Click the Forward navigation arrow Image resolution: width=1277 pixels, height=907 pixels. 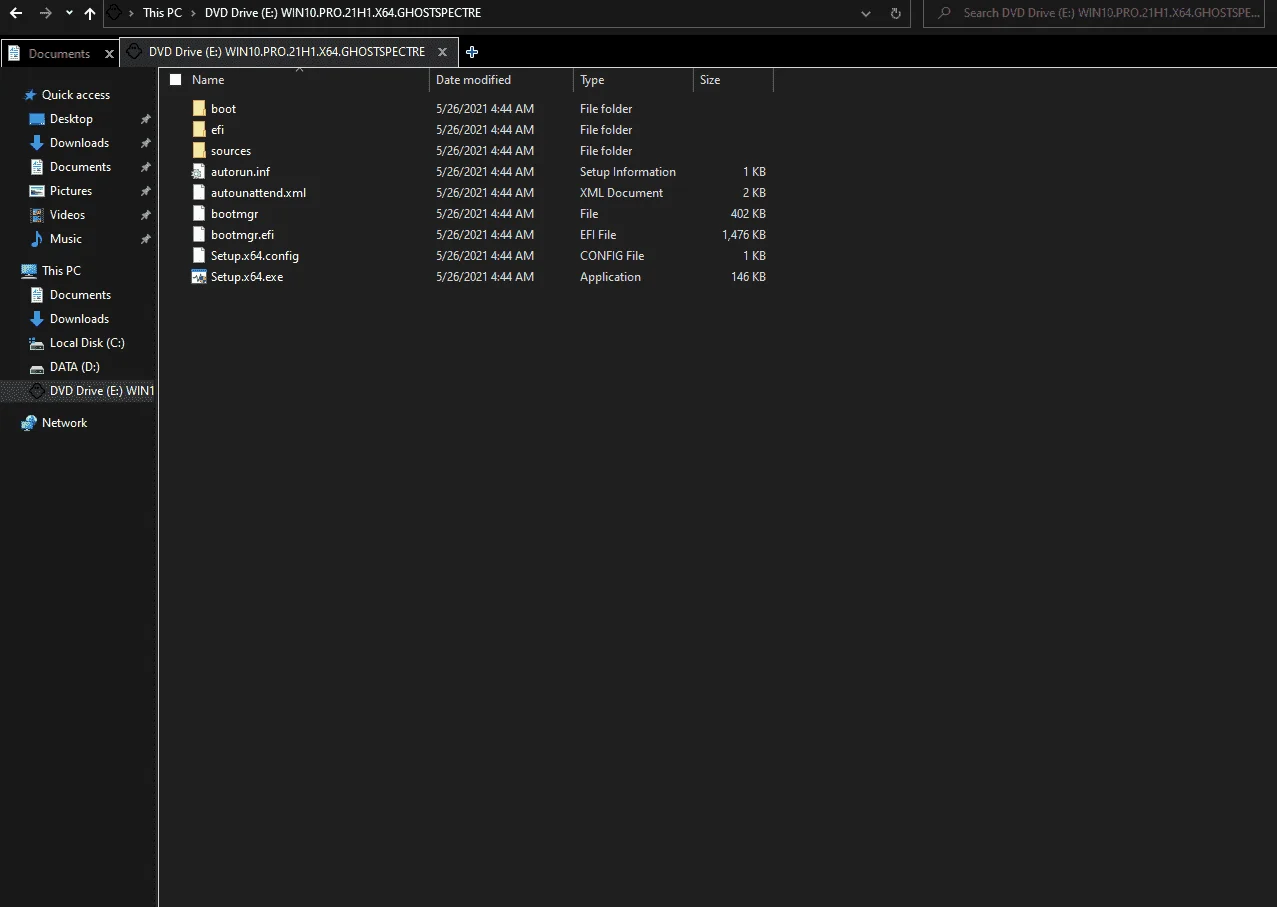pos(46,14)
